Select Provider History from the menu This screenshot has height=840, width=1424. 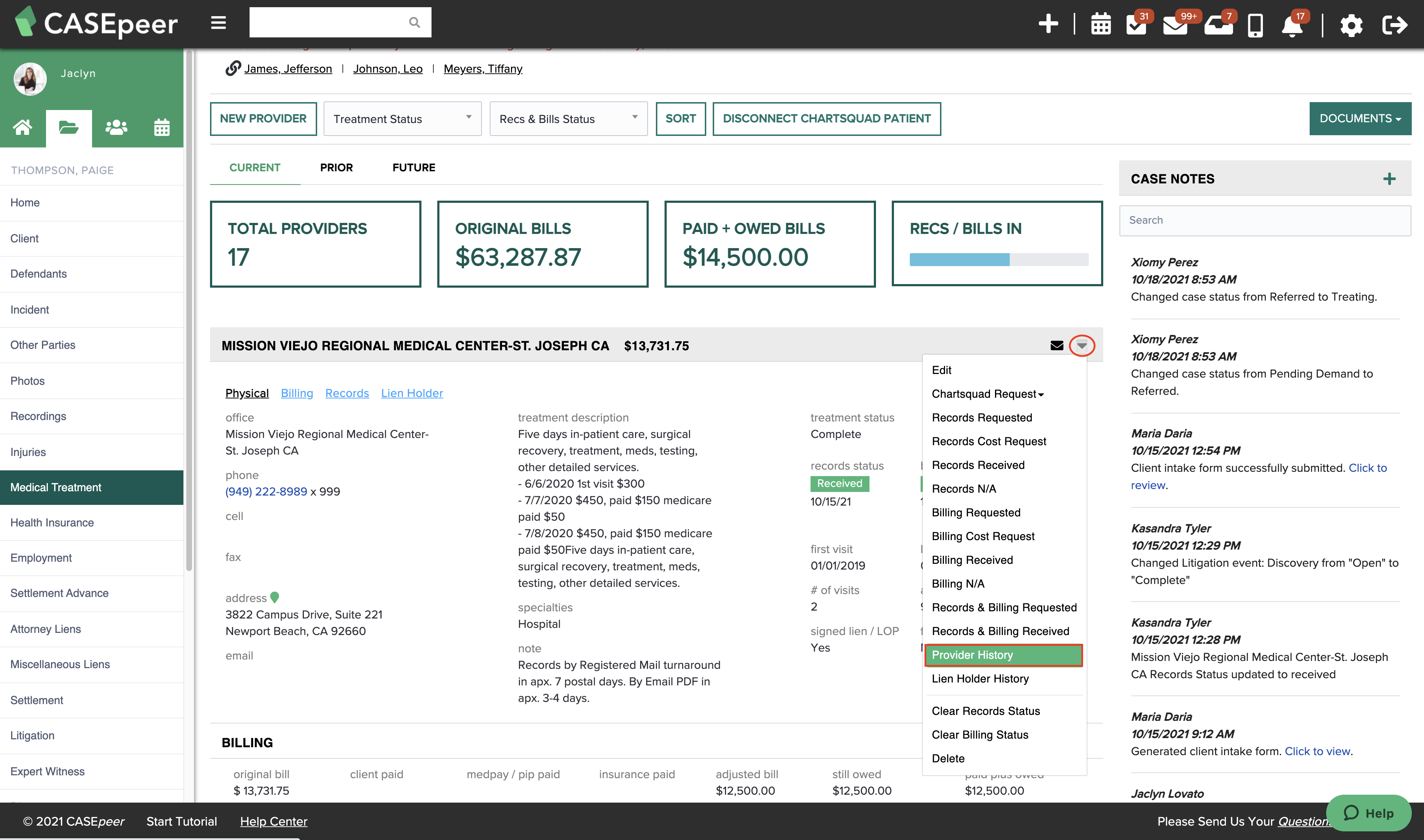coord(1003,655)
